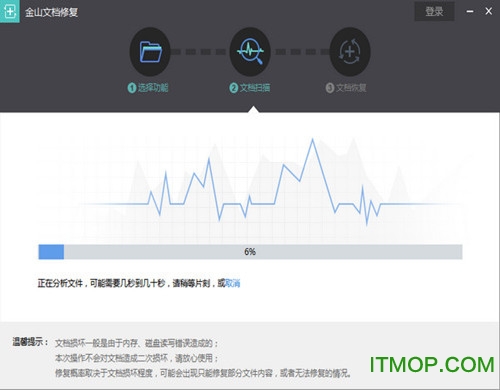Click the 金山文档修复 title text
This screenshot has height=390, width=500.
[51, 12]
